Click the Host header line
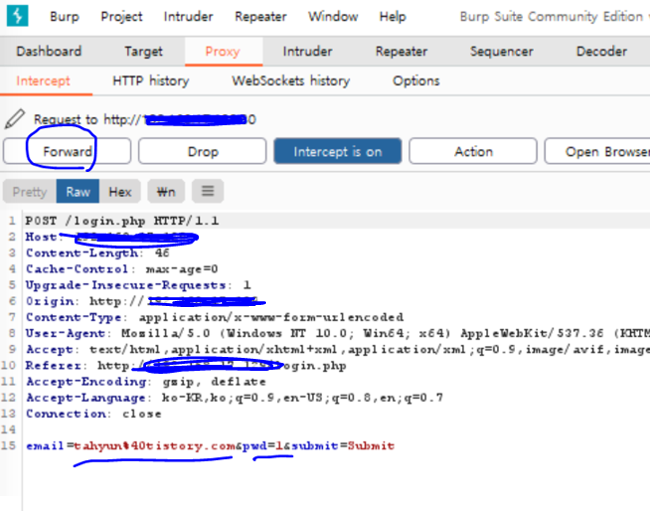Viewport: 650px width, 511px height. 111,237
